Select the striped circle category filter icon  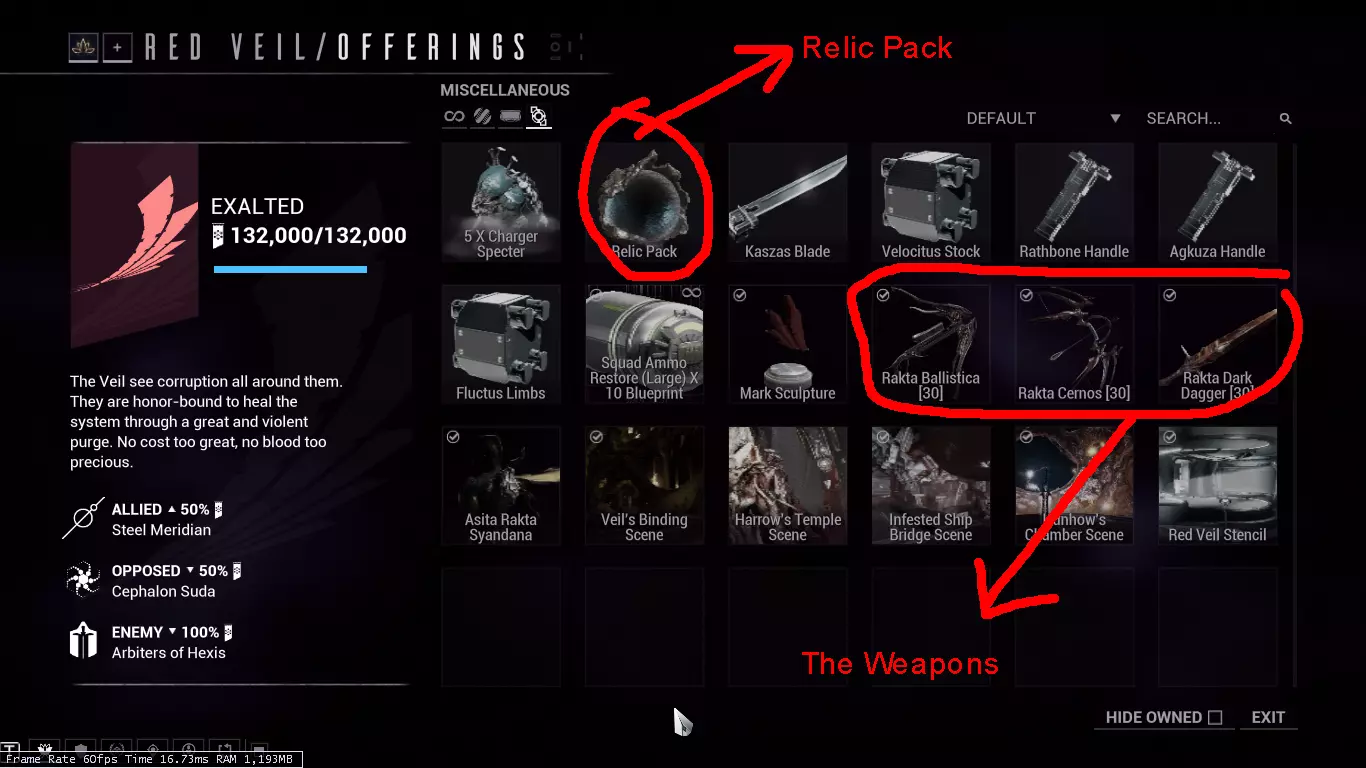coord(482,117)
